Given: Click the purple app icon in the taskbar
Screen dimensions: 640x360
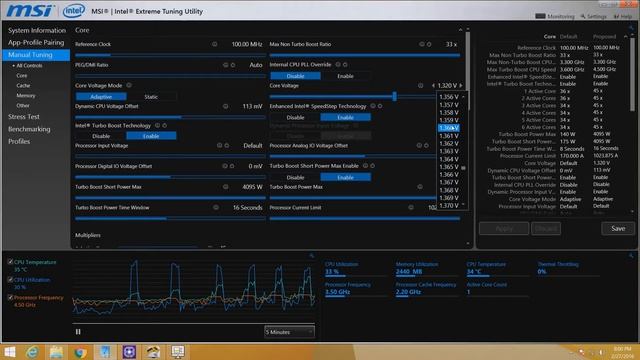Looking at the screenshot, I should coord(129,352).
